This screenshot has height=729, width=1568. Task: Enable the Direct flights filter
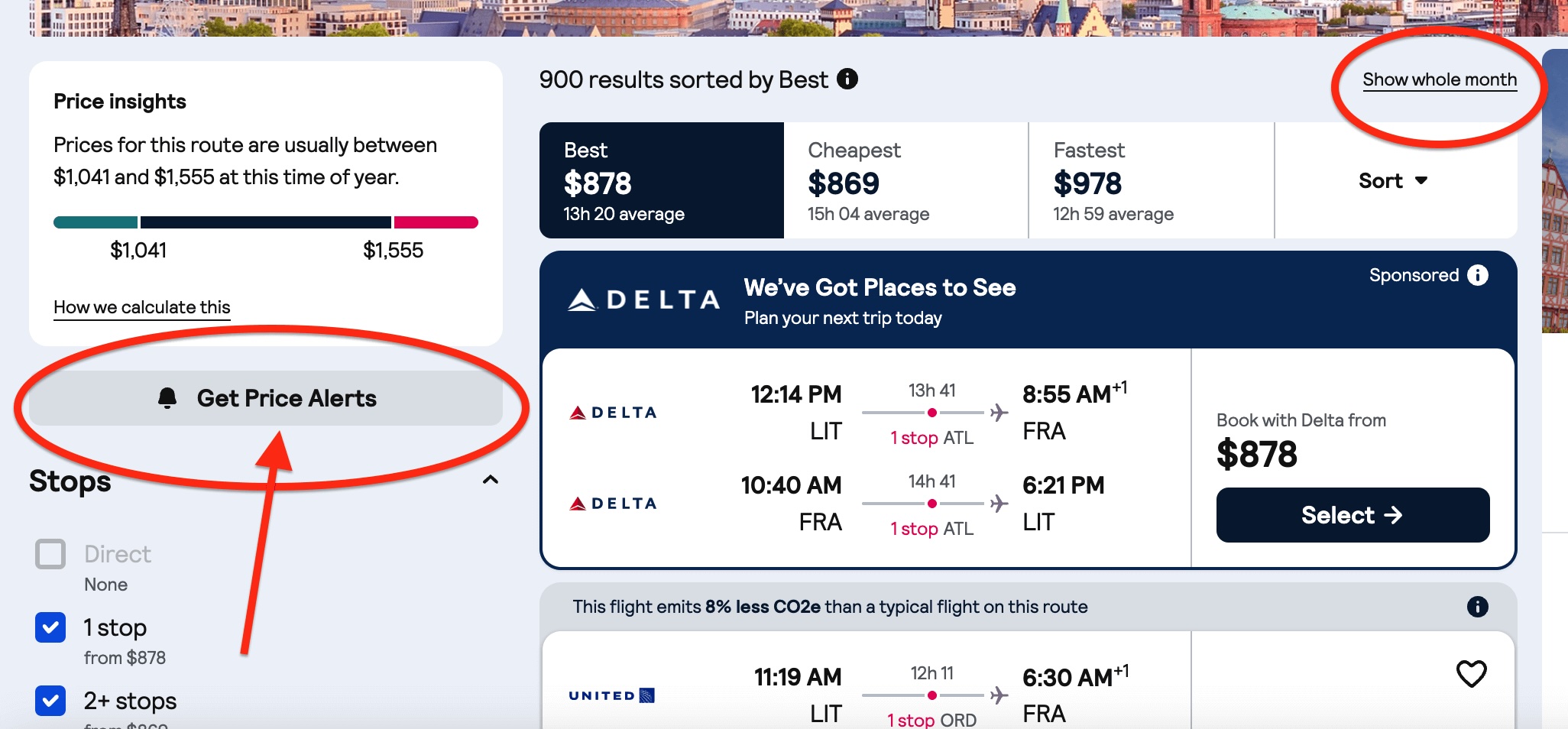pyautogui.click(x=50, y=553)
